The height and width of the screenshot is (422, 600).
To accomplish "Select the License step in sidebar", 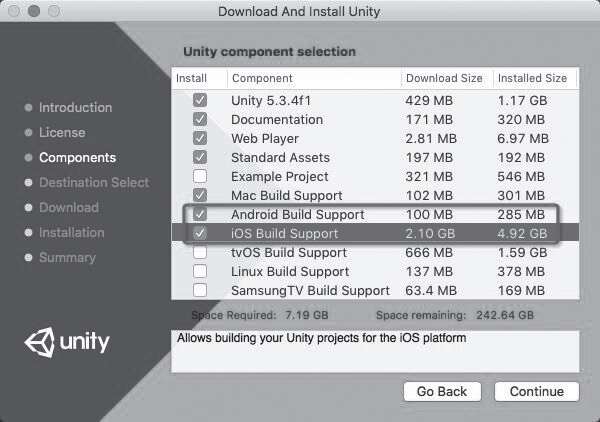I will 62,132.
